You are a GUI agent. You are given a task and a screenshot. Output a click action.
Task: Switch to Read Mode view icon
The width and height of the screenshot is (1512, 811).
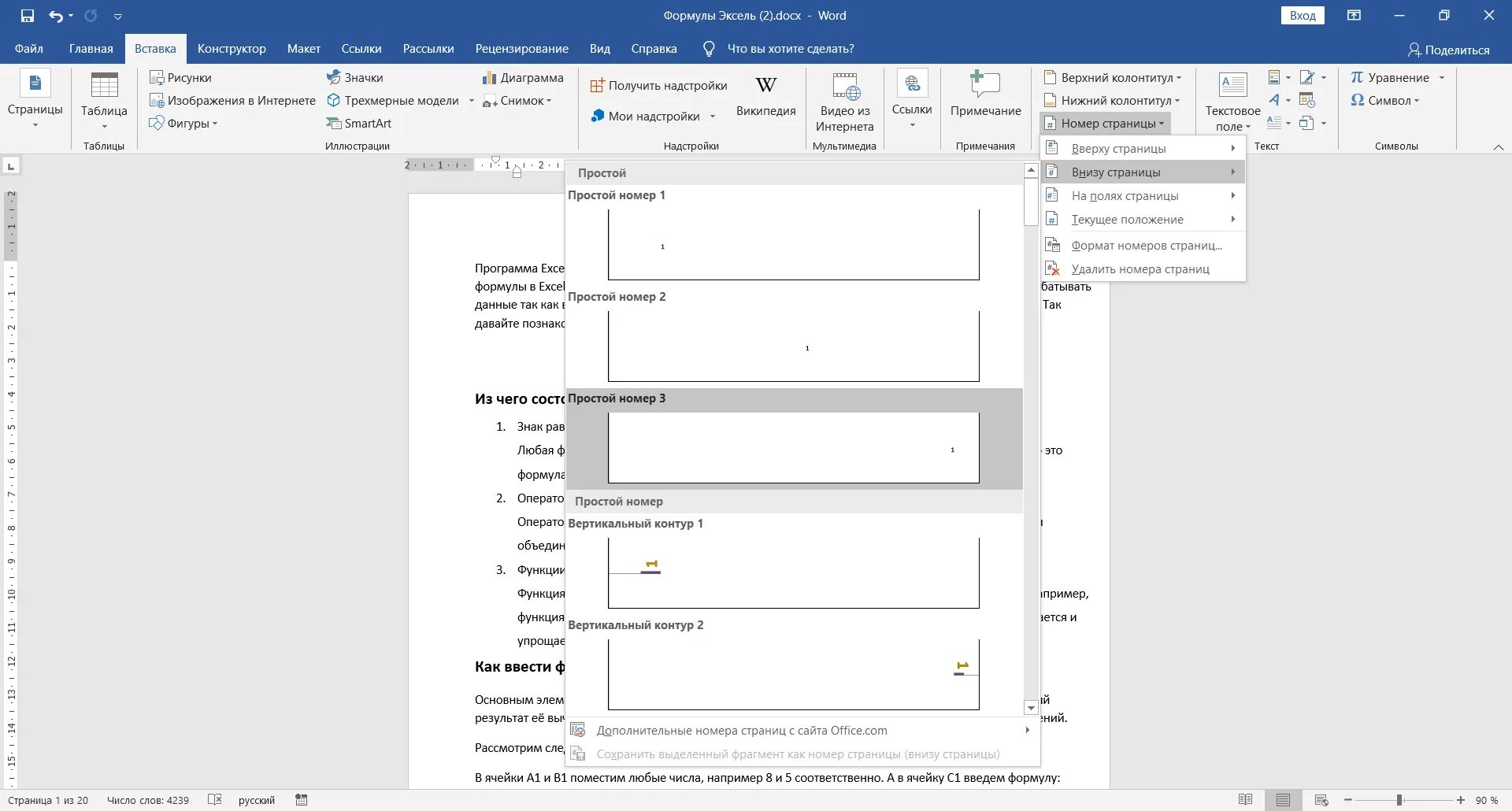click(1245, 800)
